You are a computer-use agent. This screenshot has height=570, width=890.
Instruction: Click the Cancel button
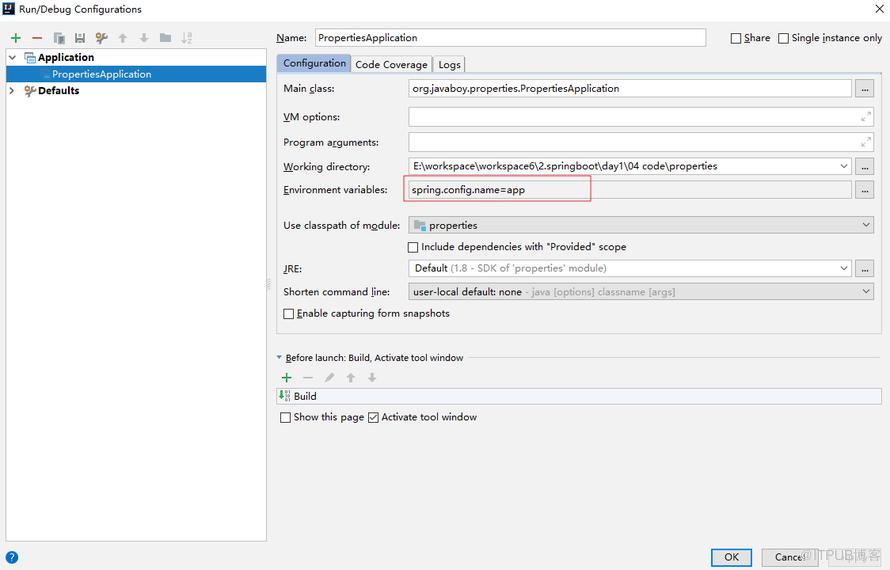[x=791, y=557]
